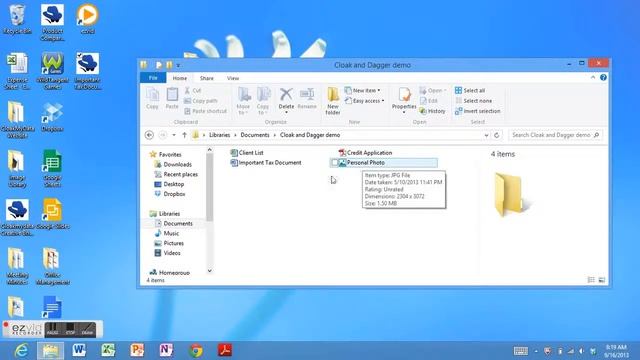The height and width of the screenshot is (360, 640).
Task: Open Google Chrome from the taskbar
Action: (196, 351)
